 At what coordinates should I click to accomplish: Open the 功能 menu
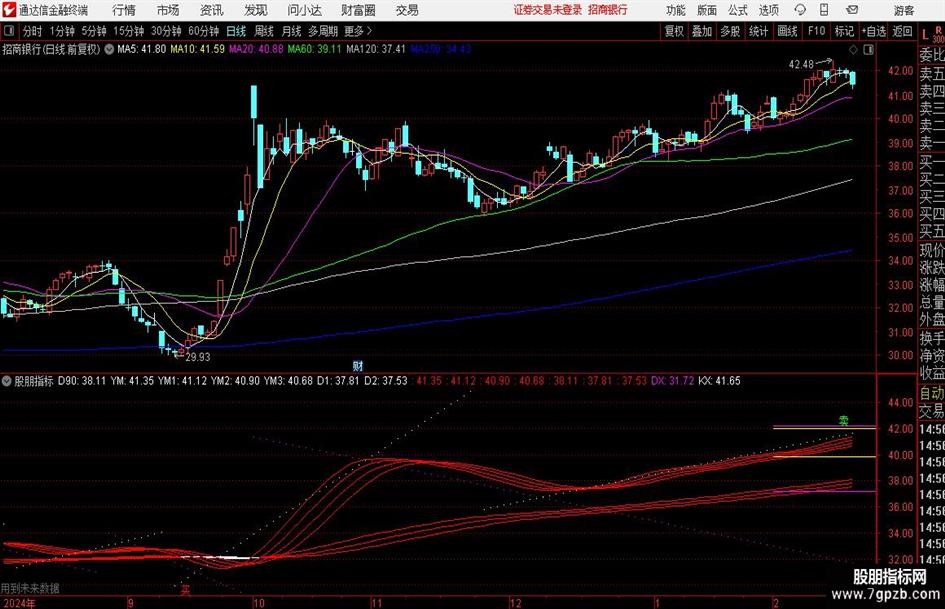676,10
